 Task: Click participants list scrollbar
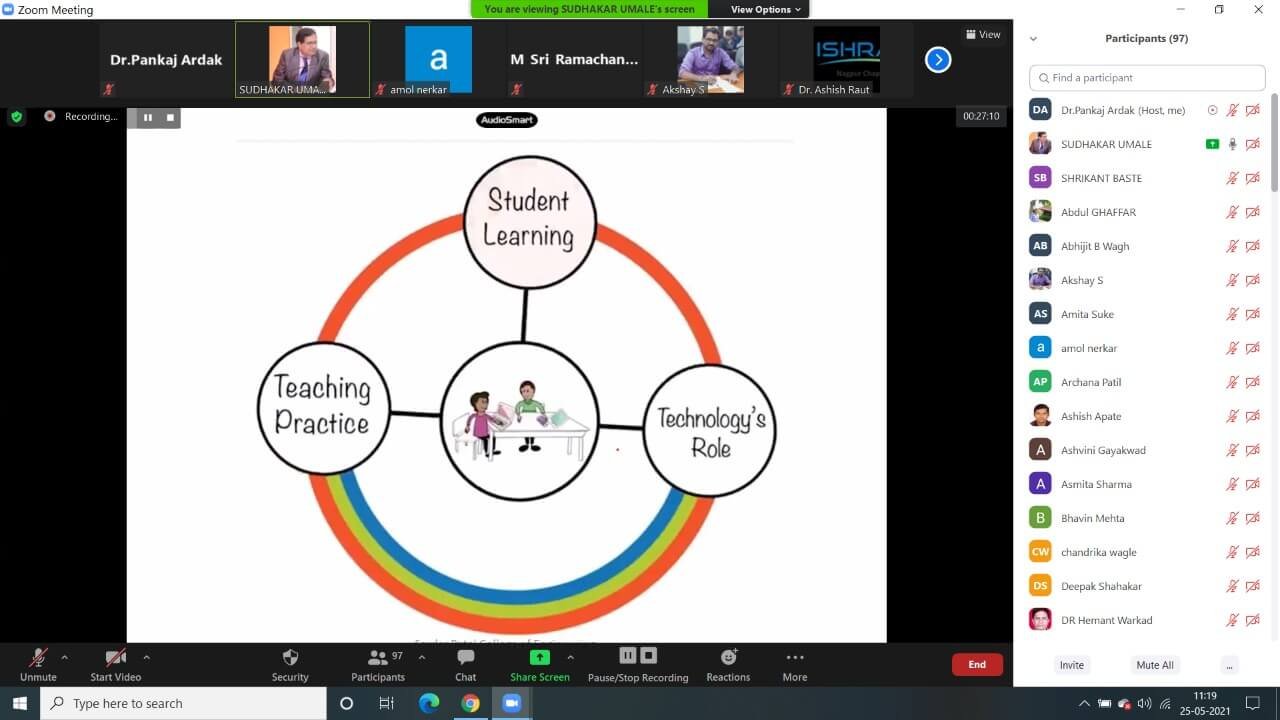pyautogui.click(x=1274, y=145)
